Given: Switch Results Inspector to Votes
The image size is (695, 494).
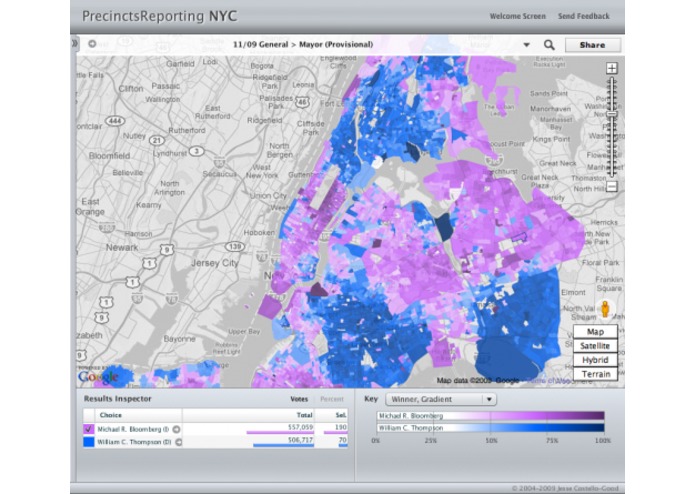Looking at the screenshot, I should click(299, 399).
